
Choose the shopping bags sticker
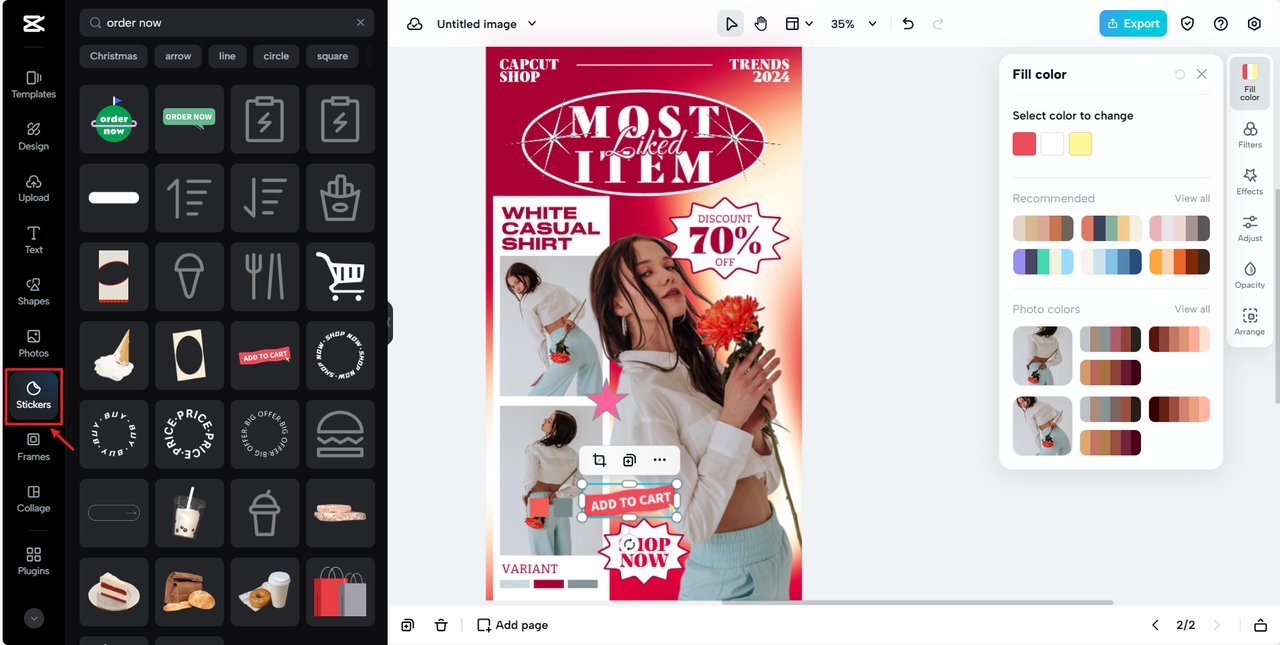tap(340, 592)
